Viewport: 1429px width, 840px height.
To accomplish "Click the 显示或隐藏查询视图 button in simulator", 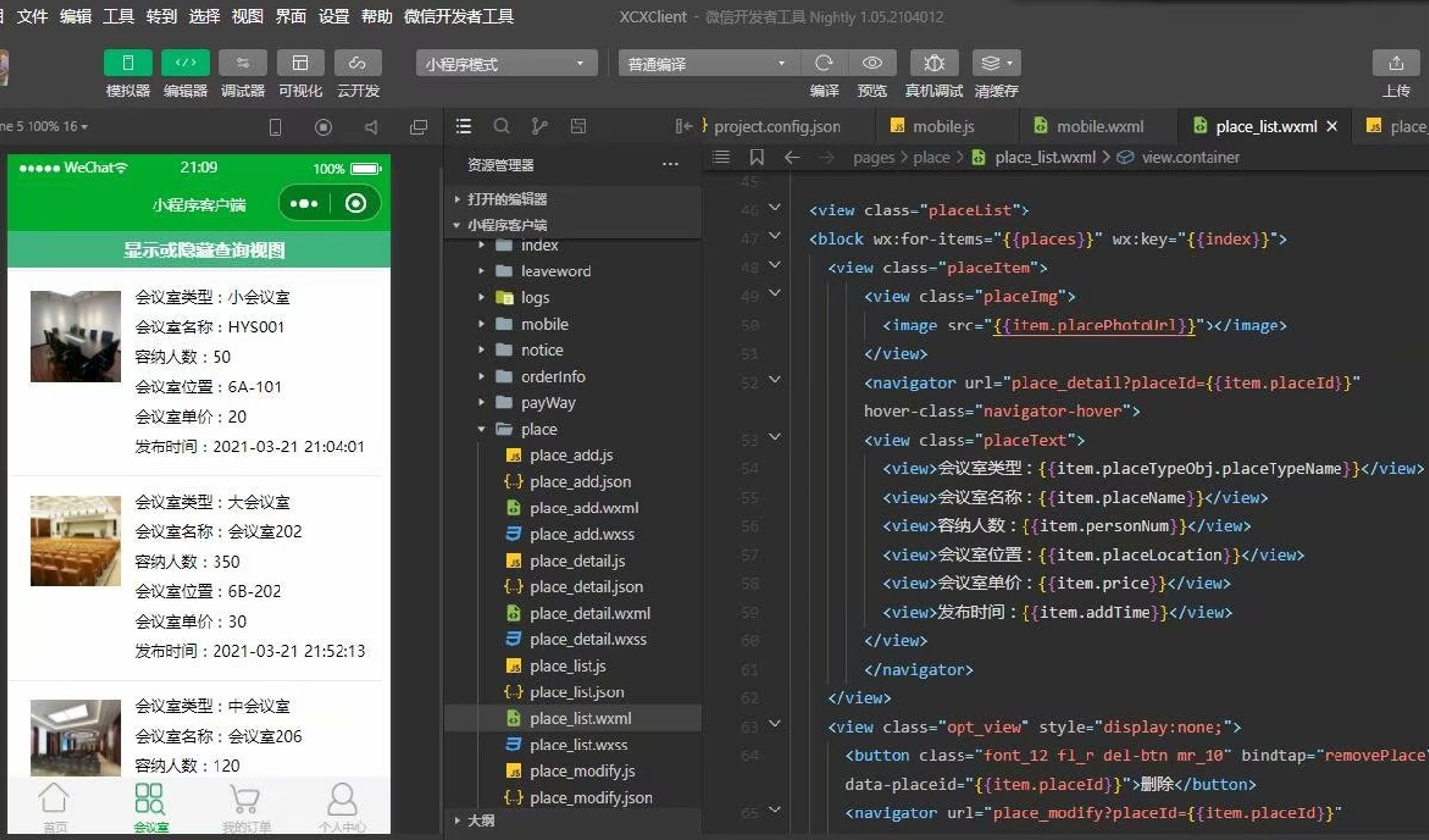I will coord(199,250).
